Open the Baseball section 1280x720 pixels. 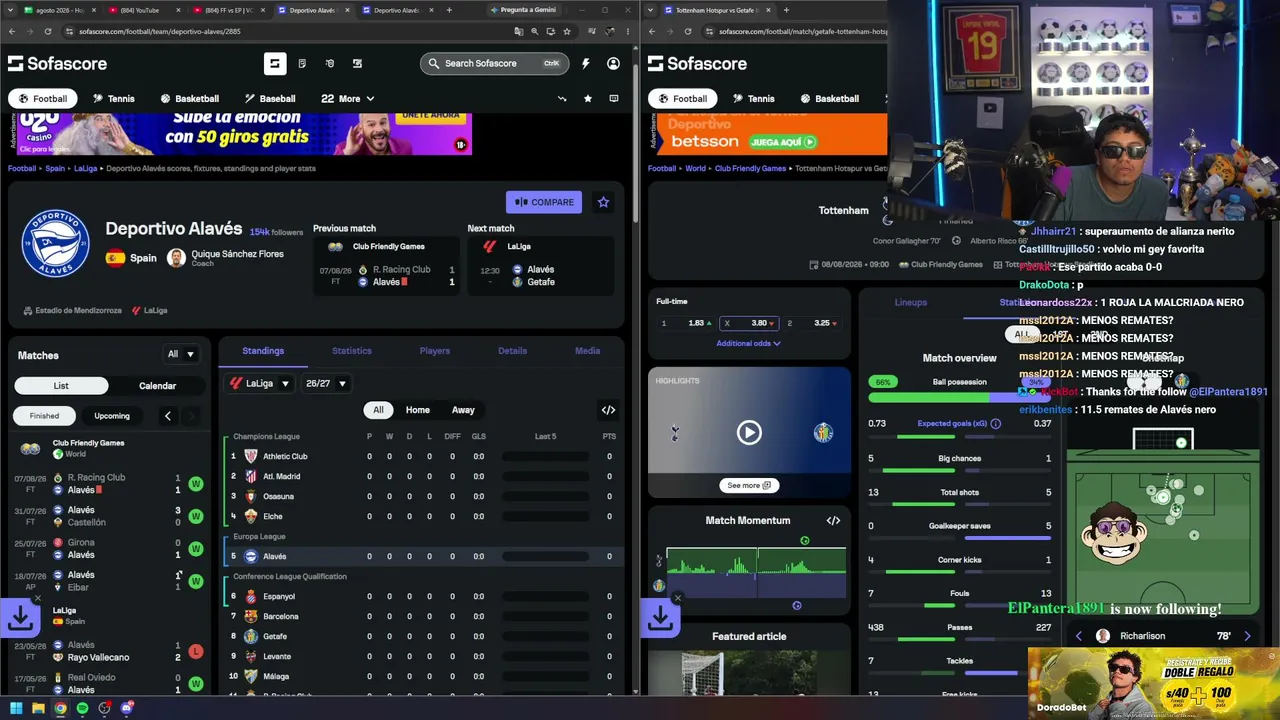[x=270, y=99]
